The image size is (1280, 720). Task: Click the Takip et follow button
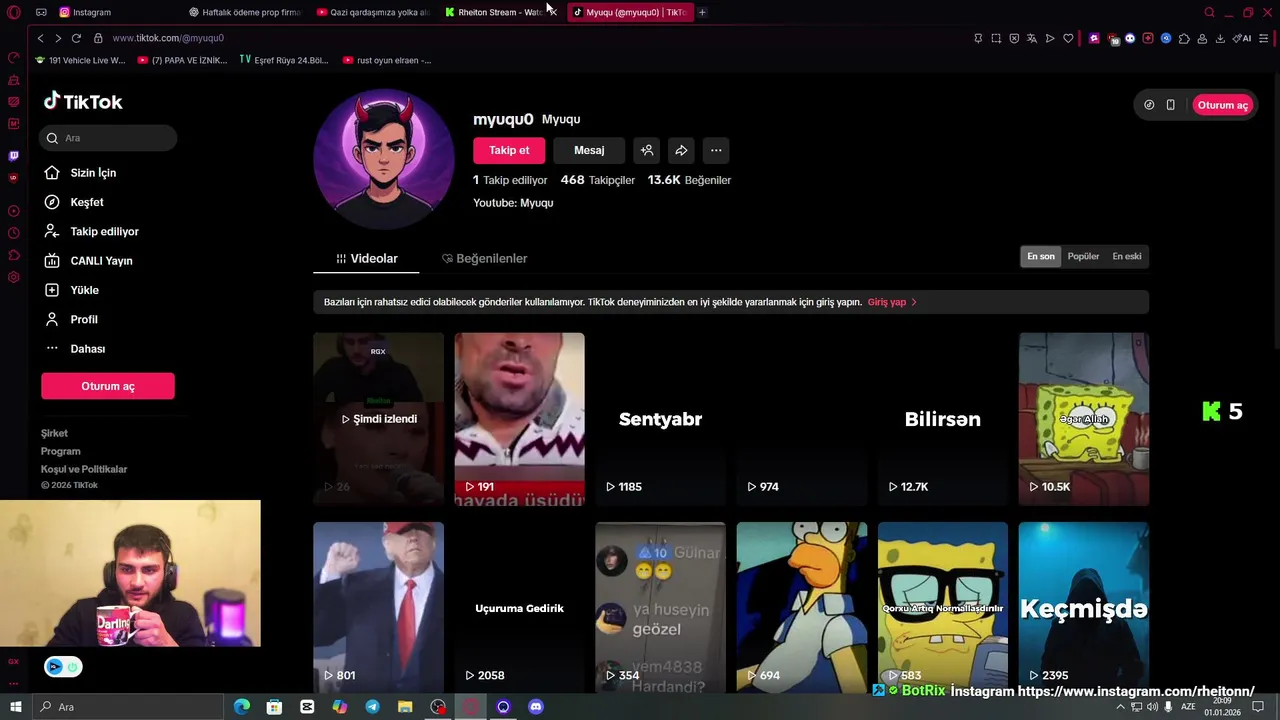pyautogui.click(x=509, y=150)
